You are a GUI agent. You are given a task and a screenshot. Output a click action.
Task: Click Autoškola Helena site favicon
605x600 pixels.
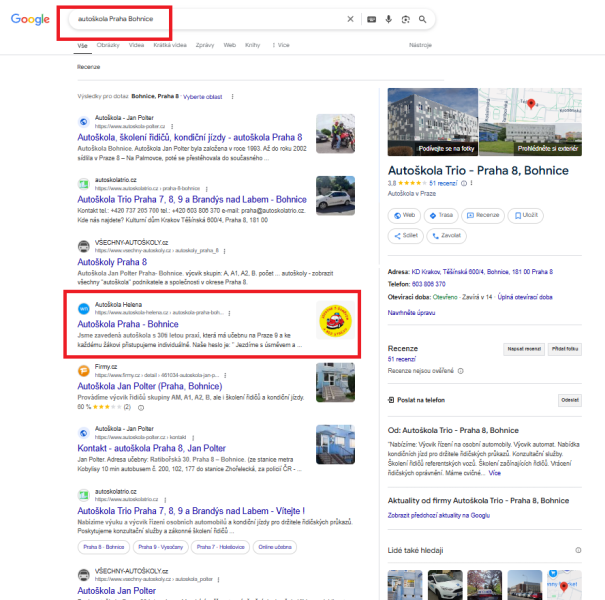pyautogui.click(x=83, y=309)
